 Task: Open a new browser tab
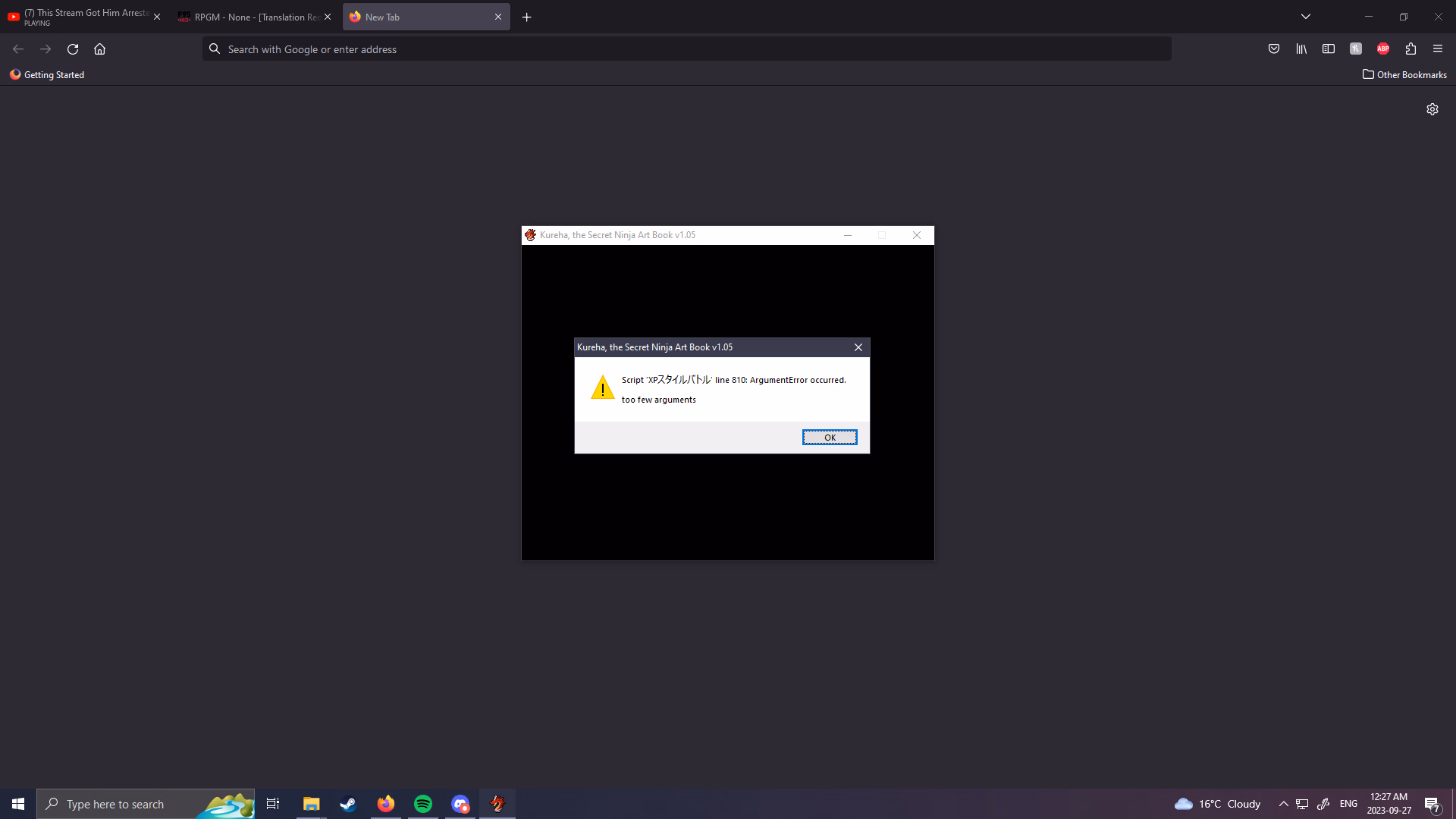(527, 17)
